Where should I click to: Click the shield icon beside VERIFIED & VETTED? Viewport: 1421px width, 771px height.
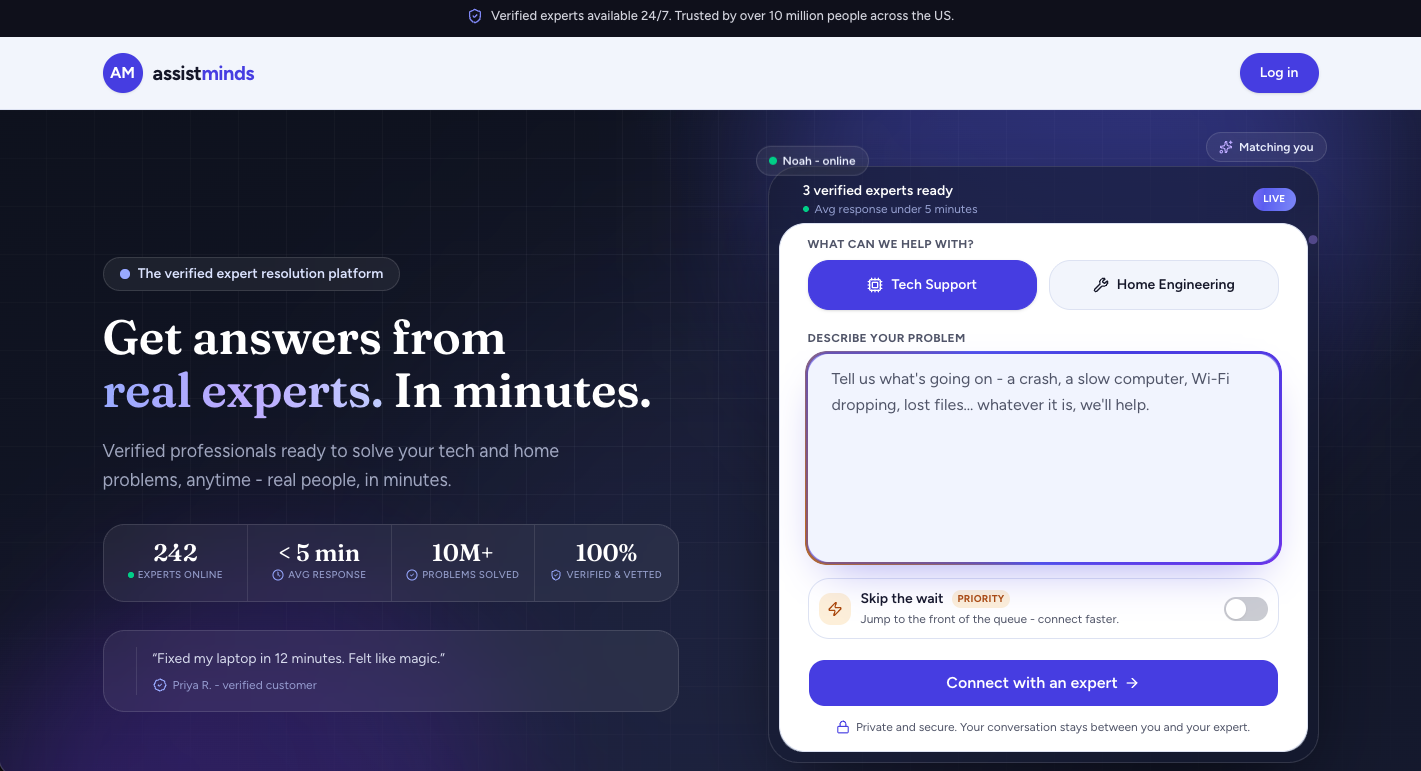coord(556,575)
